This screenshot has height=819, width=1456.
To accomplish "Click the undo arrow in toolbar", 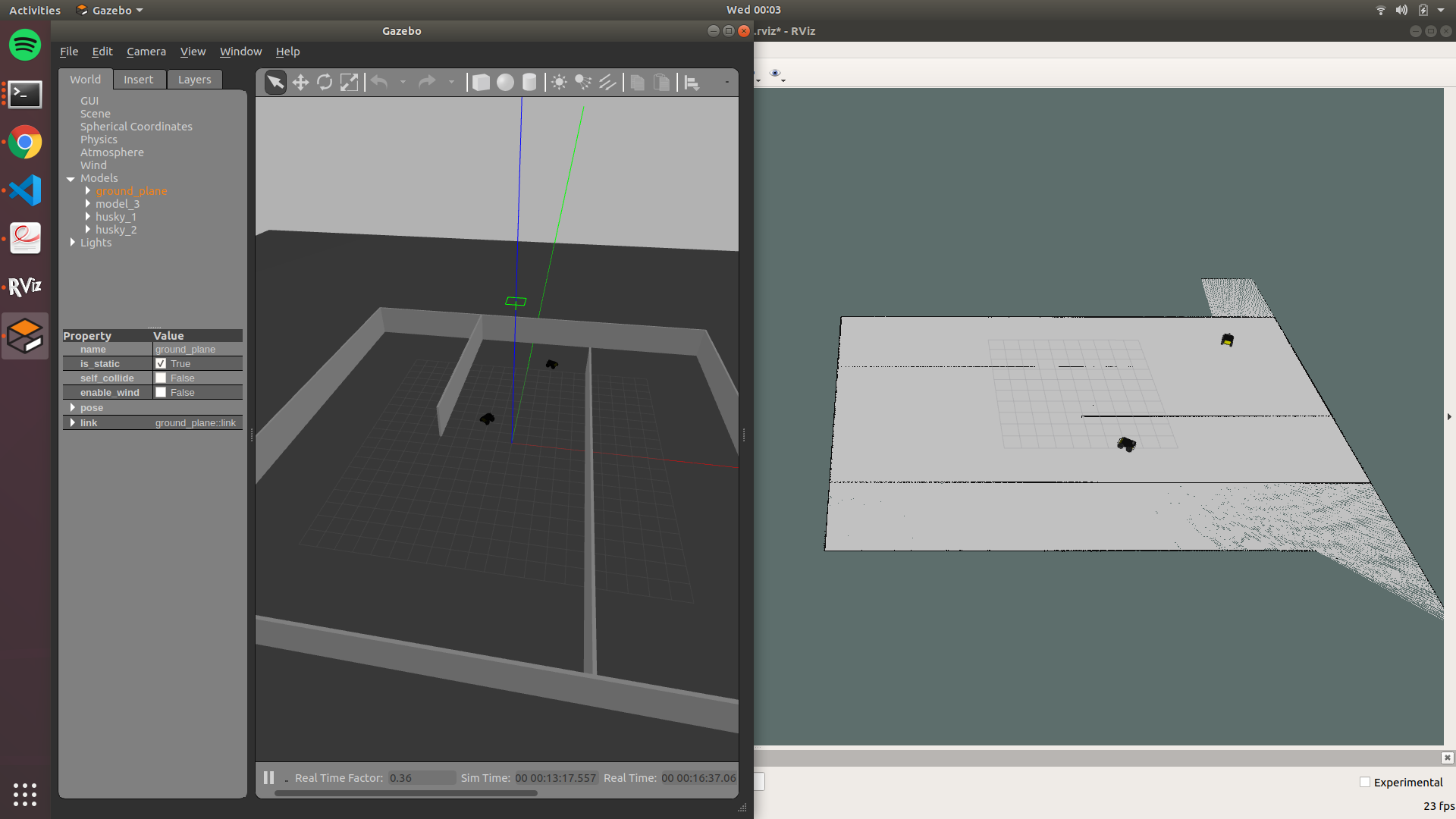I will (x=379, y=82).
